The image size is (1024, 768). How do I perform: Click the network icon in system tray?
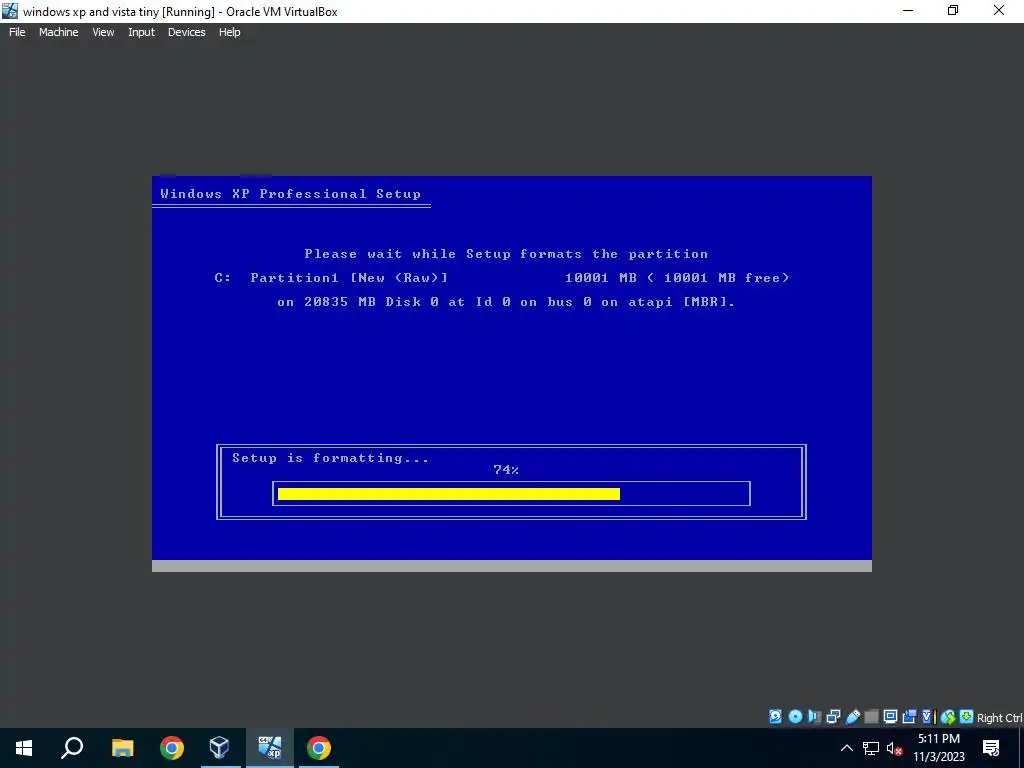871,748
